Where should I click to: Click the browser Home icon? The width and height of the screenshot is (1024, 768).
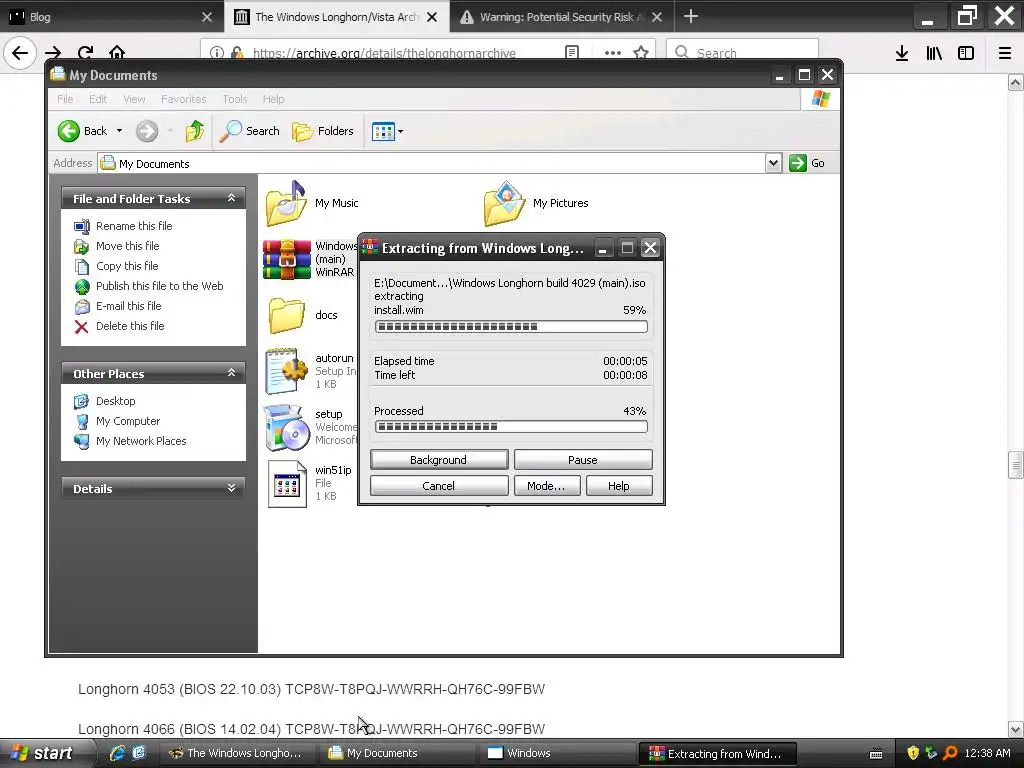117,52
